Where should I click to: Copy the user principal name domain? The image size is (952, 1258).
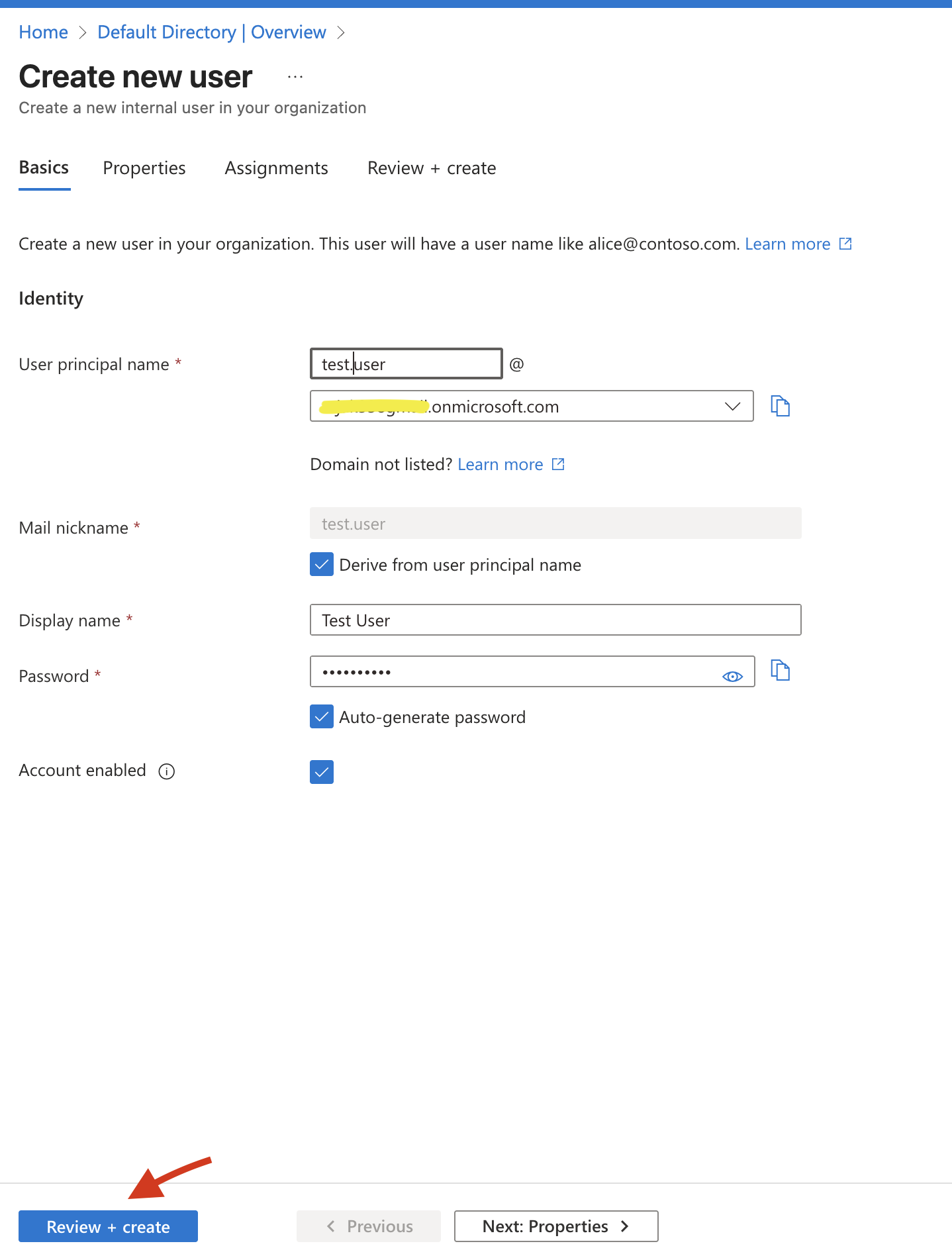[781, 406]
